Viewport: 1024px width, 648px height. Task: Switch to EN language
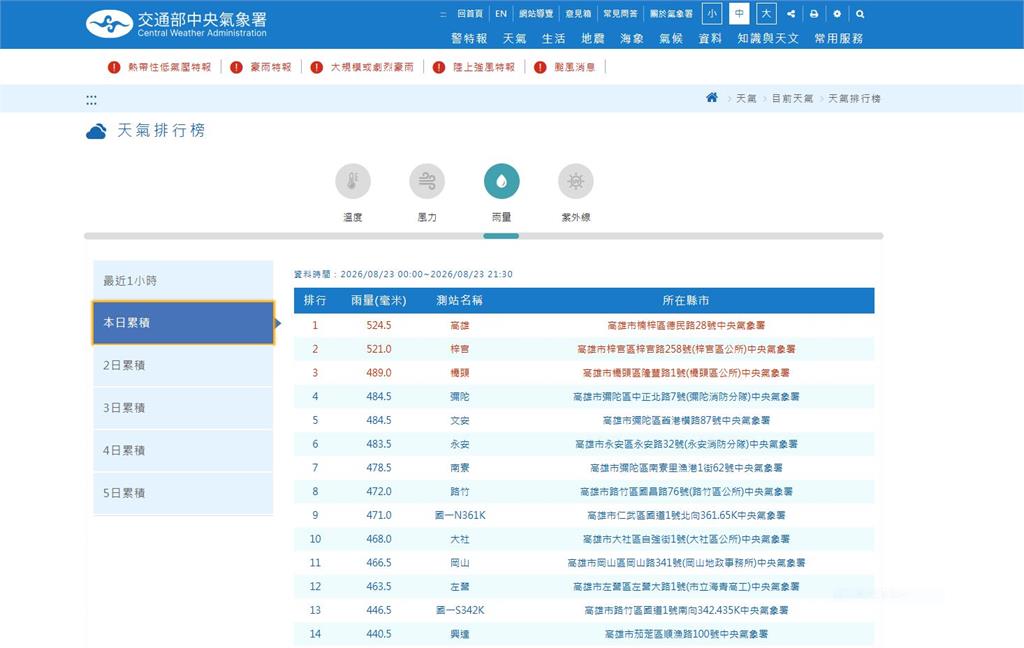point(501,14)
